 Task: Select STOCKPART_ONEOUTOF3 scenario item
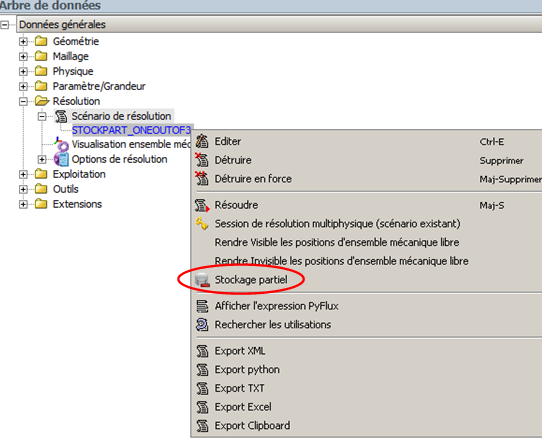(131, 130)
